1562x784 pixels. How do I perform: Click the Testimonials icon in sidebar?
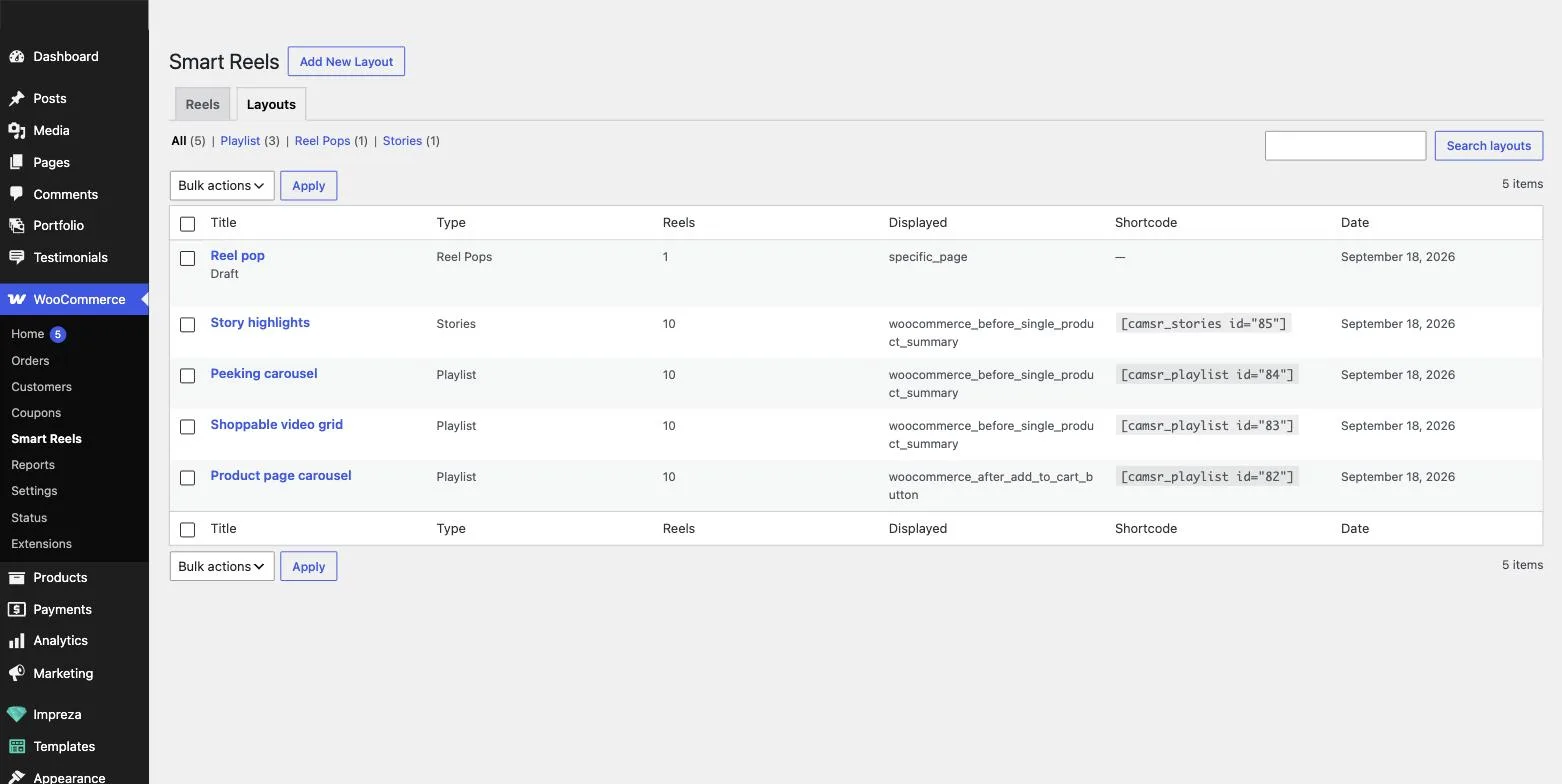[16, 258]
